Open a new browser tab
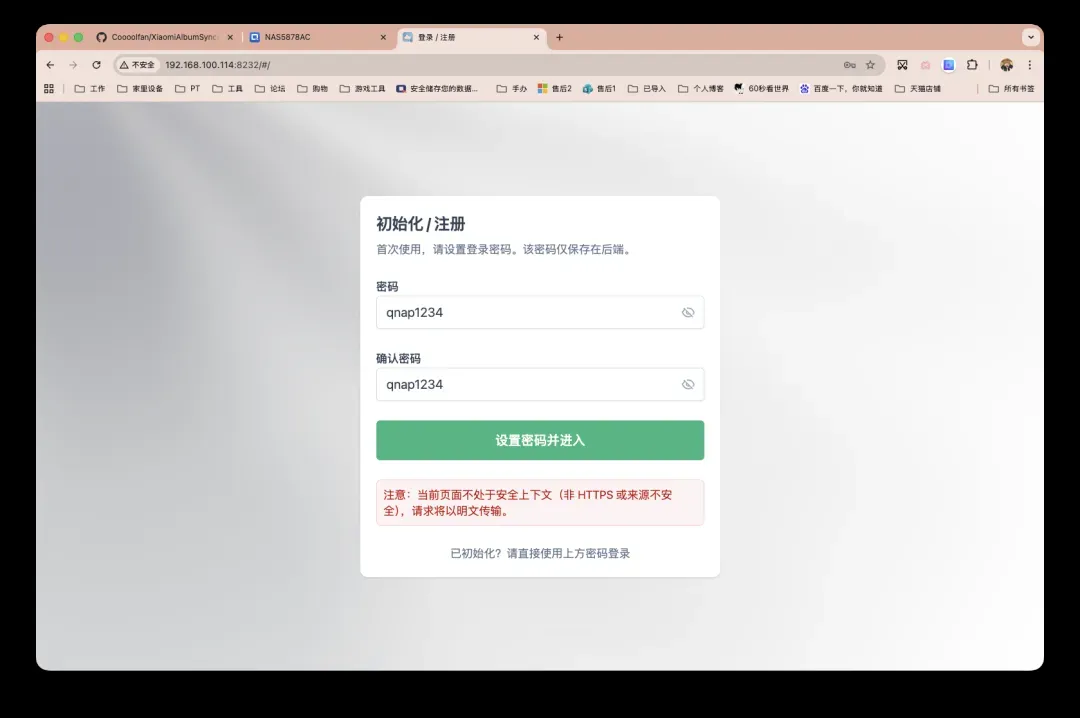Viewport: 1080px width, 718px height. 559,37
